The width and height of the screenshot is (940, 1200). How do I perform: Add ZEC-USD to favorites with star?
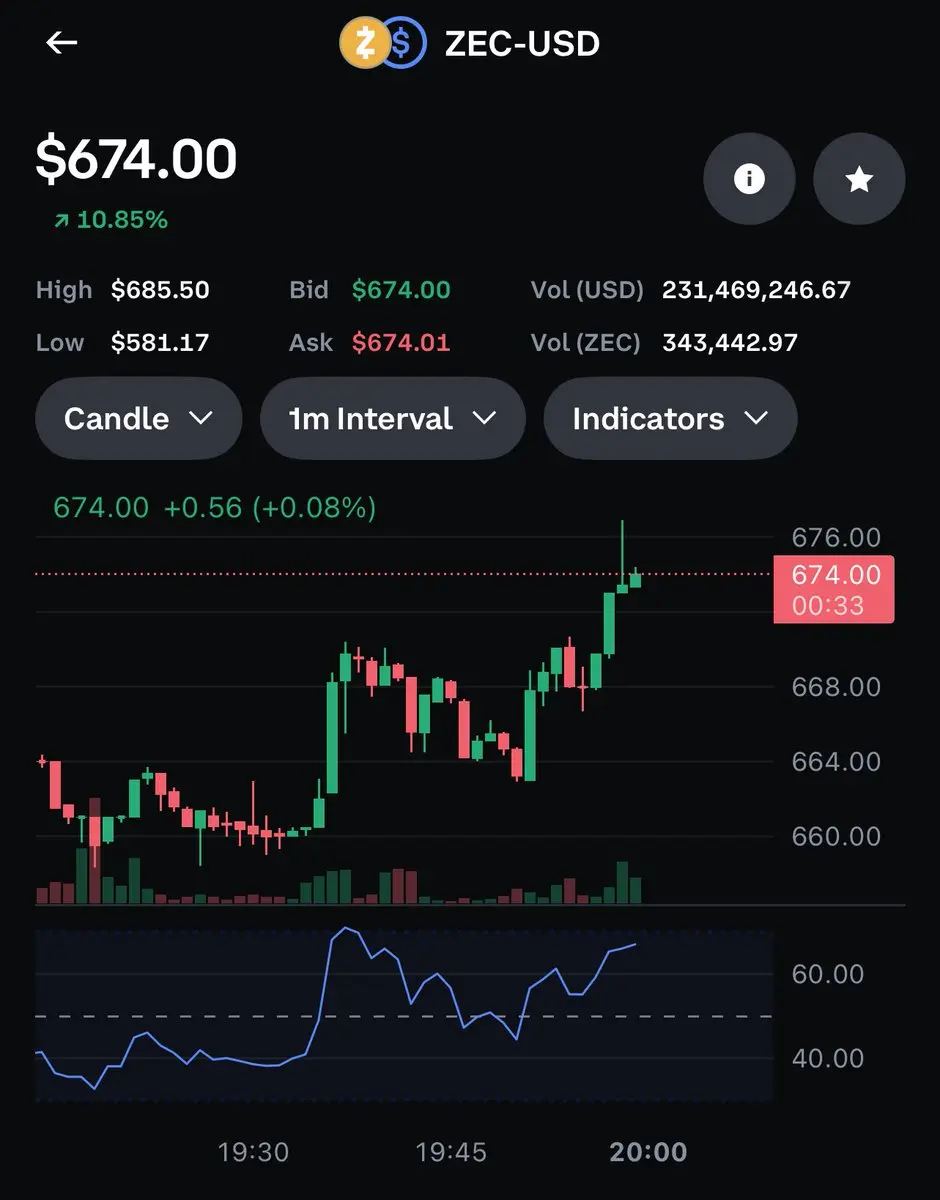pyautogui.click(x=859, y=179)
